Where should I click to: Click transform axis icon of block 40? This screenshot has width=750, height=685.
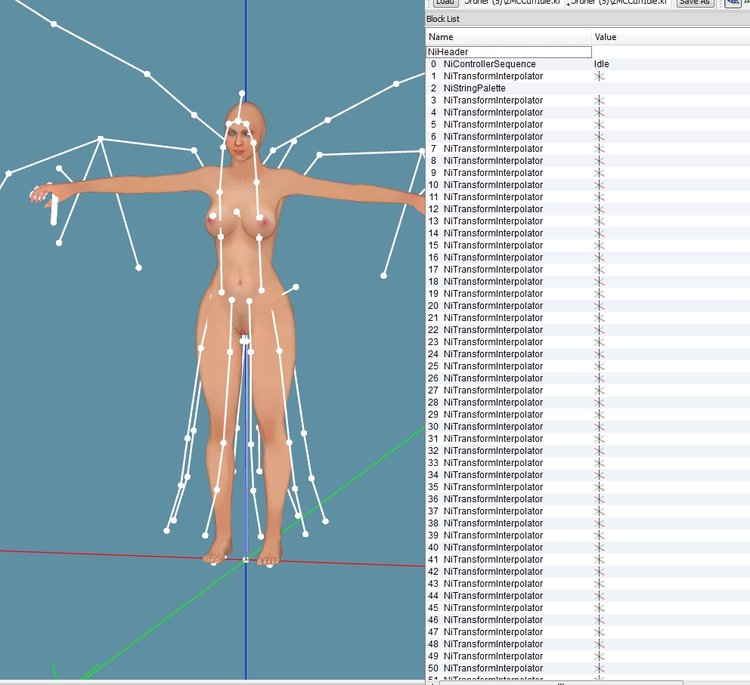click(599, 547)
